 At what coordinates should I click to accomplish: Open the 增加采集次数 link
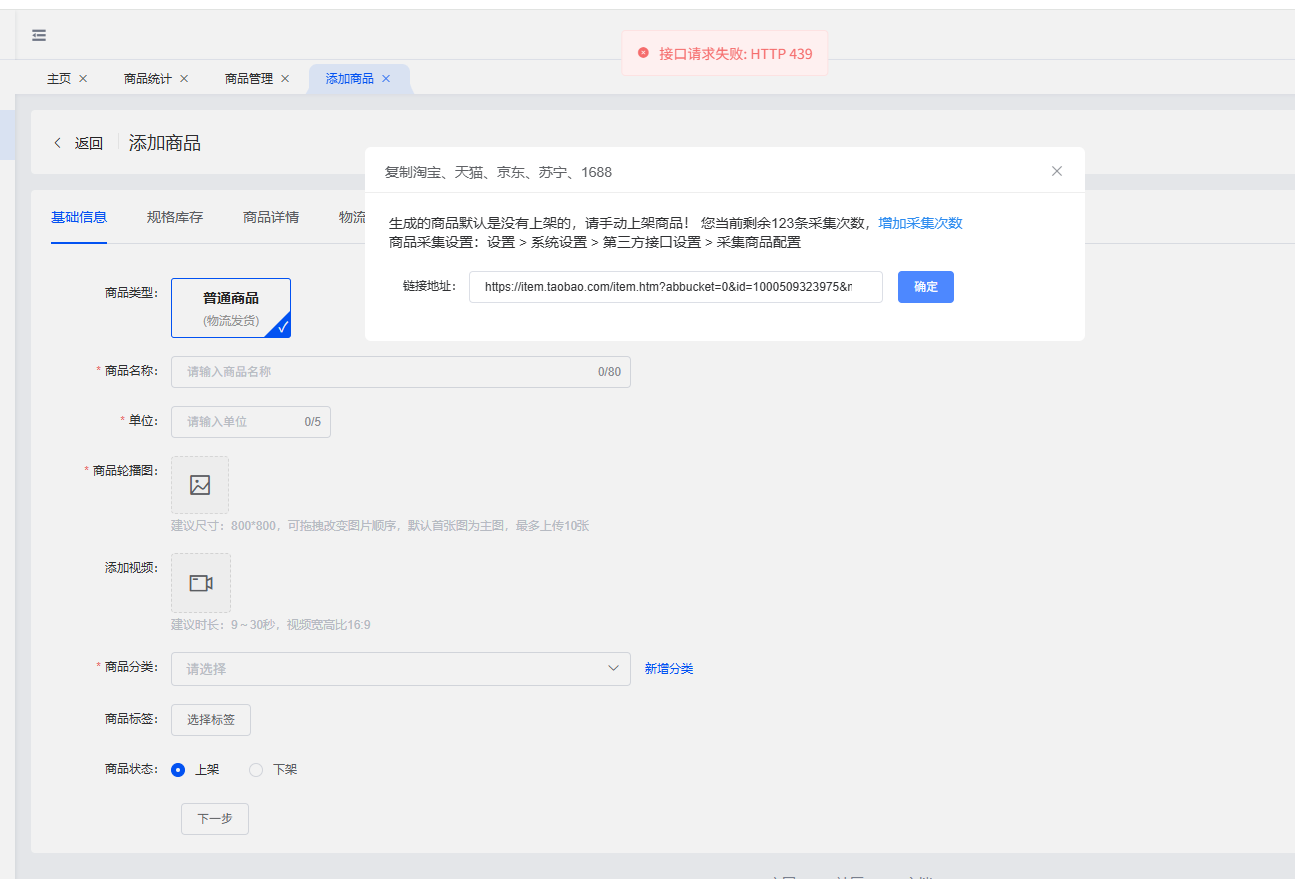pyautogui.click(x=920, y=223)
